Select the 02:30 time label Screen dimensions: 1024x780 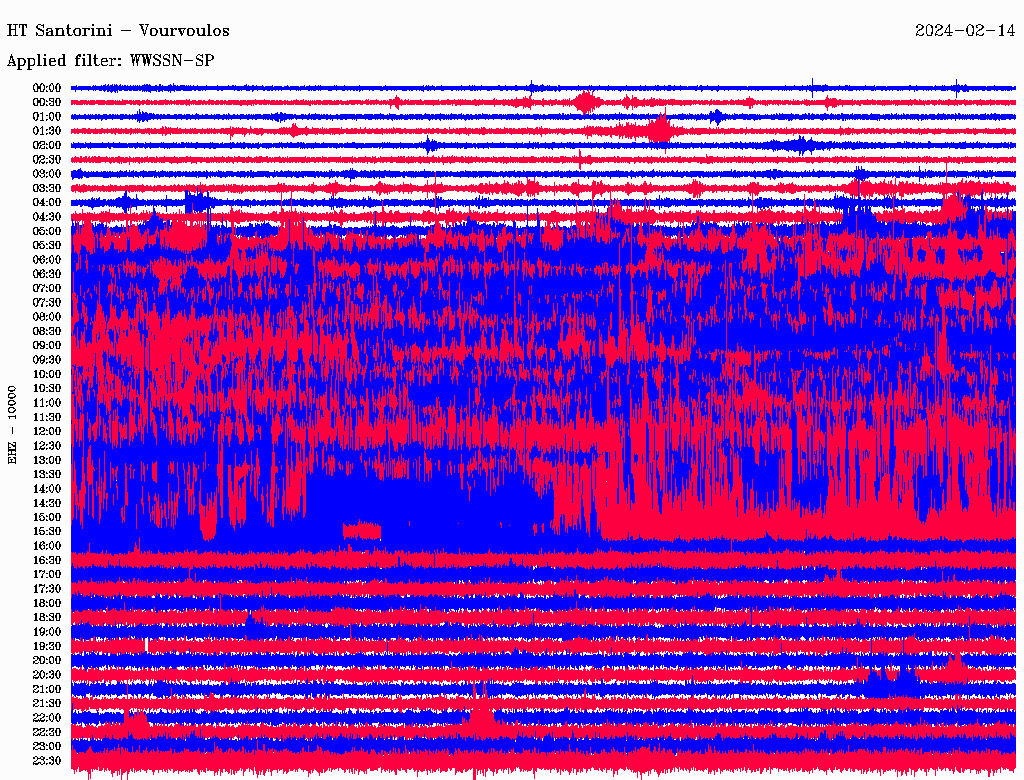pos(47,160)
